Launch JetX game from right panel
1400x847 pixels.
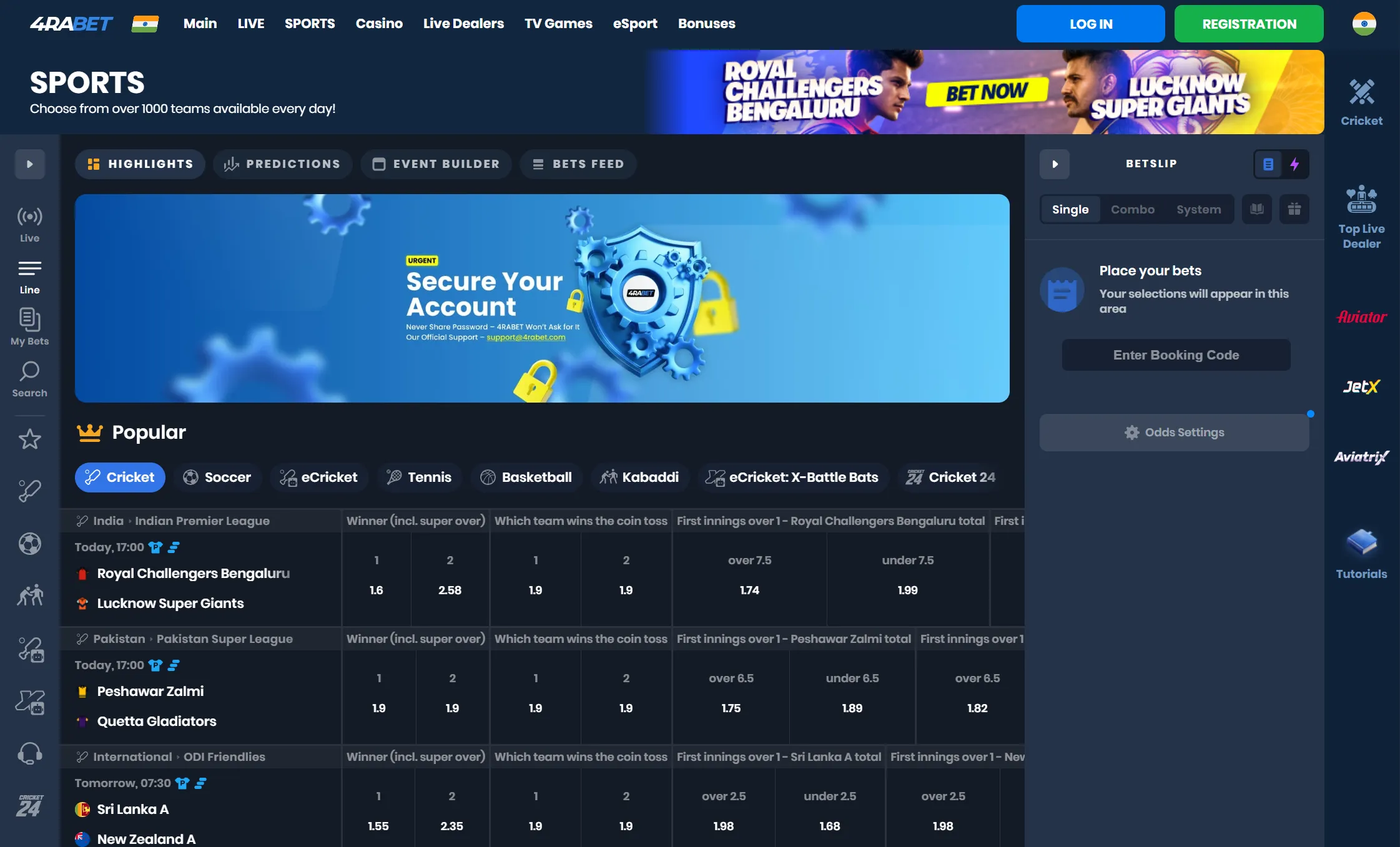coord(1361,387)
